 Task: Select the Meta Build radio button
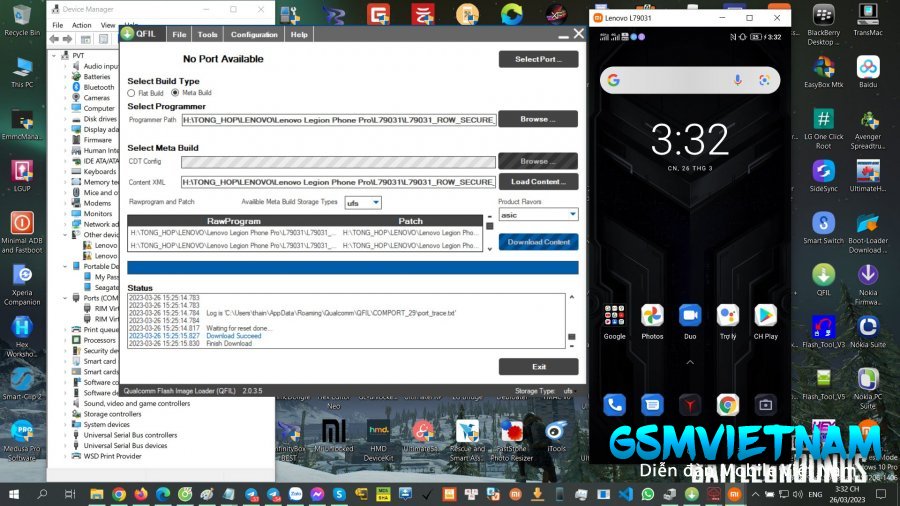(175, 92)
